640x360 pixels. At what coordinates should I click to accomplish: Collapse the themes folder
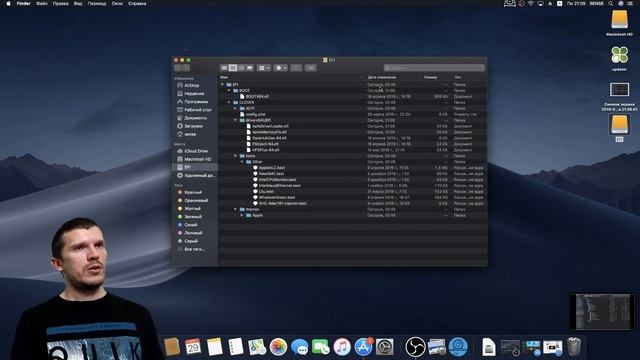click(236, 209)
